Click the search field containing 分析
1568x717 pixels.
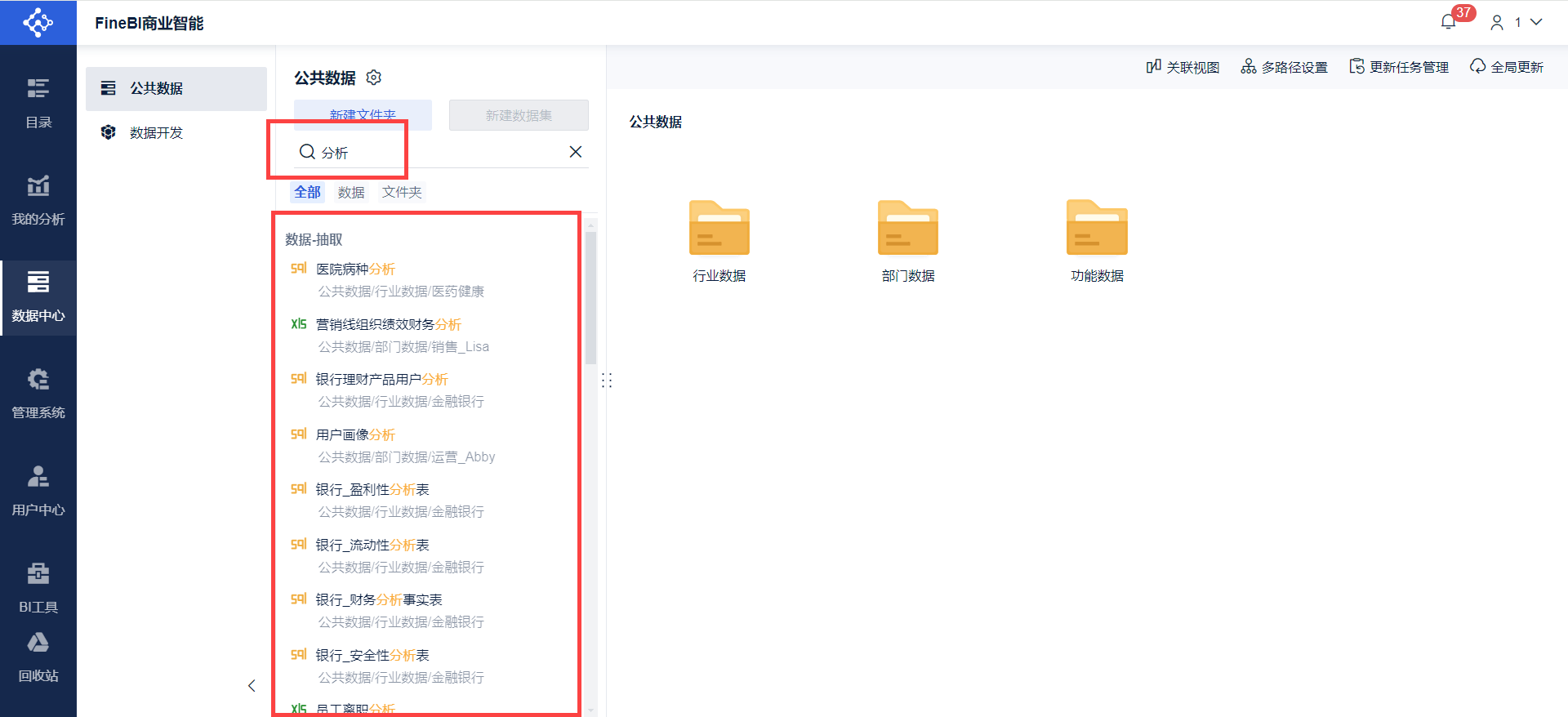pos(441,152)
